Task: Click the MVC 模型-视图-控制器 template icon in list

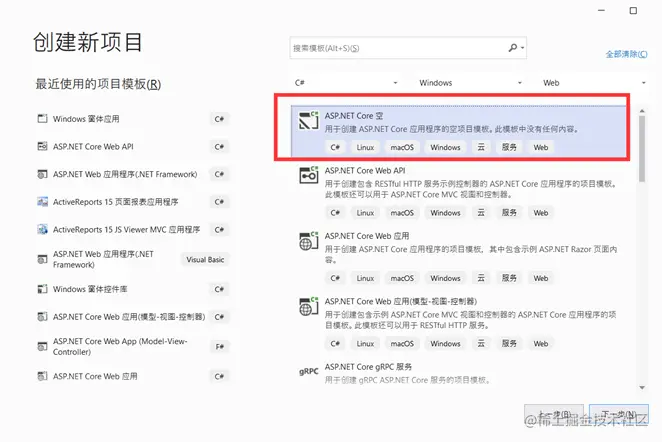Action: [x=309, y=306]
